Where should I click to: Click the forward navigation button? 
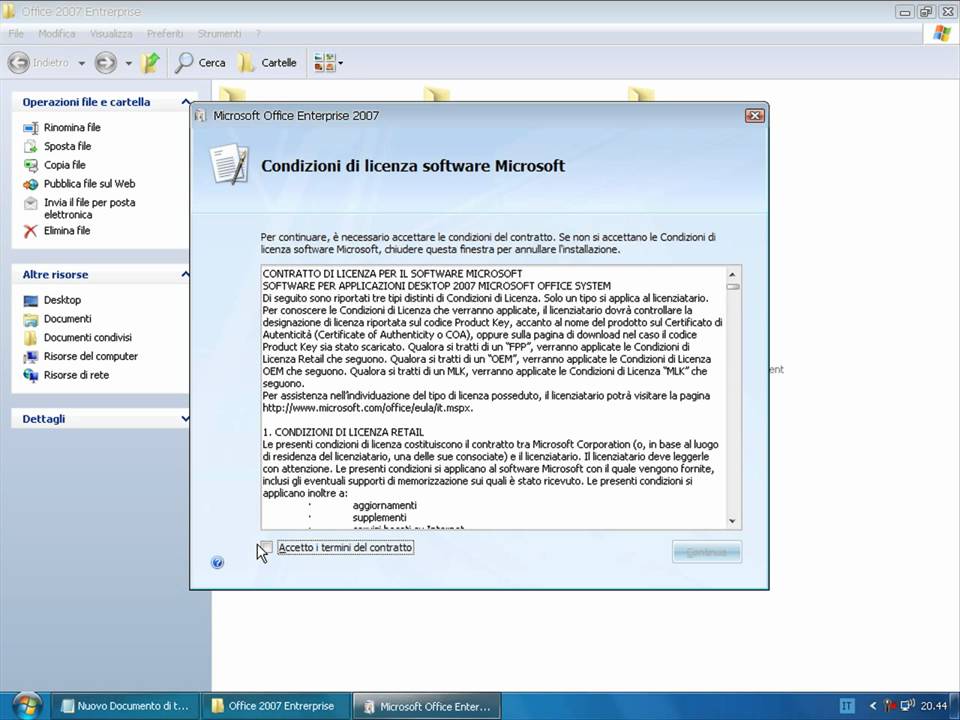click(106, 62)
